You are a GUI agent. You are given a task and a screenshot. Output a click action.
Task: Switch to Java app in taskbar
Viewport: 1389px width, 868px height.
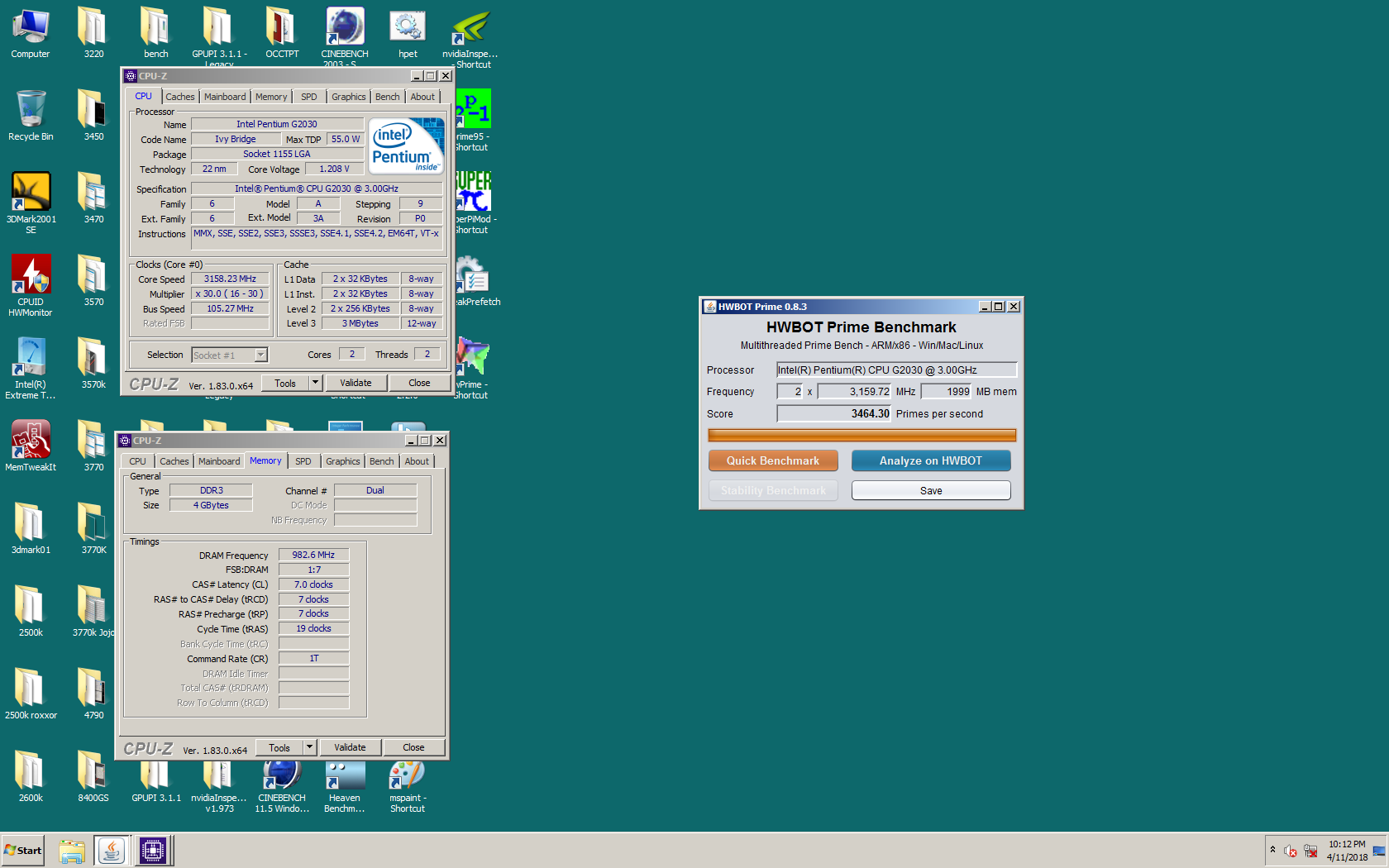point(112,851)
